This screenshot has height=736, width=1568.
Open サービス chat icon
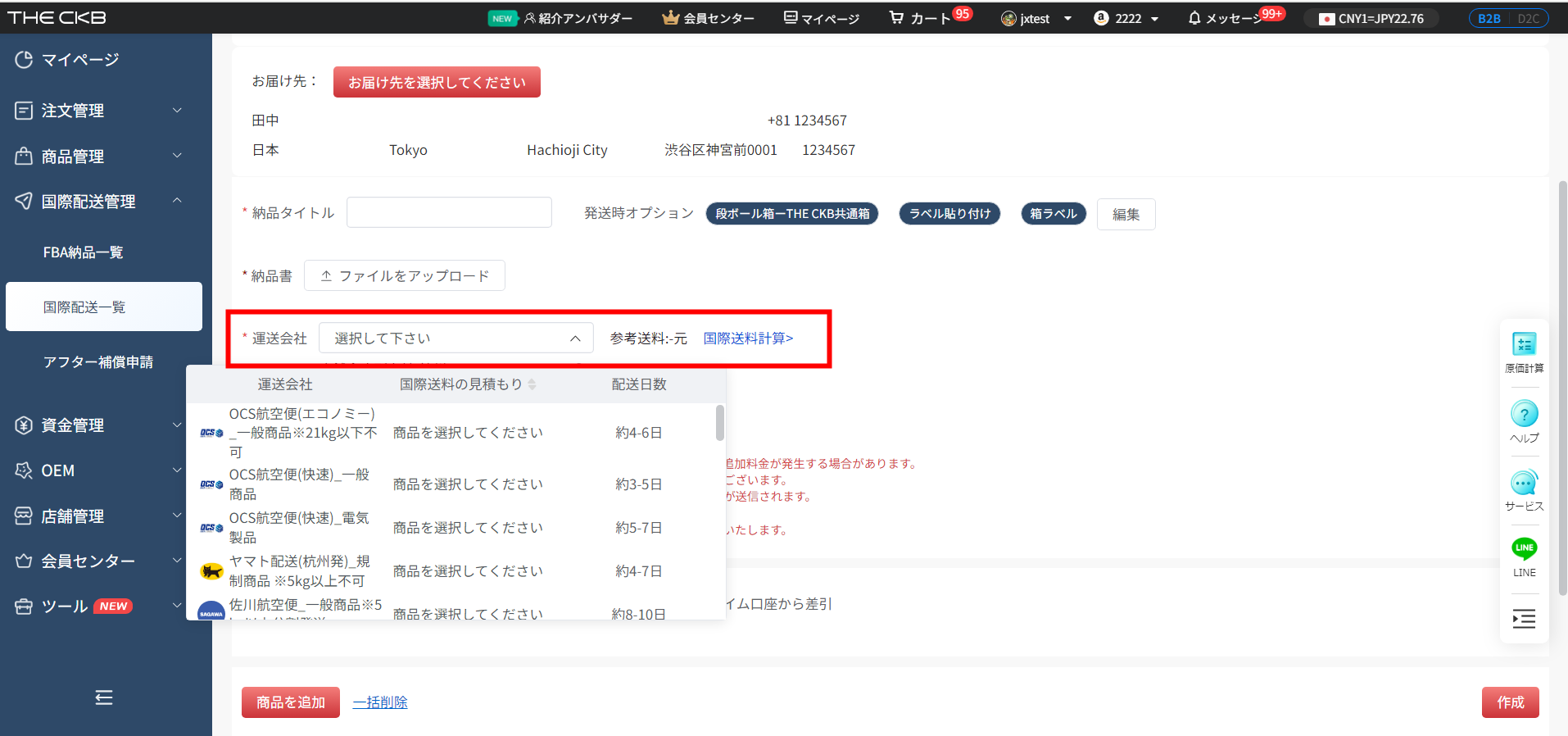pos(1524,491)
